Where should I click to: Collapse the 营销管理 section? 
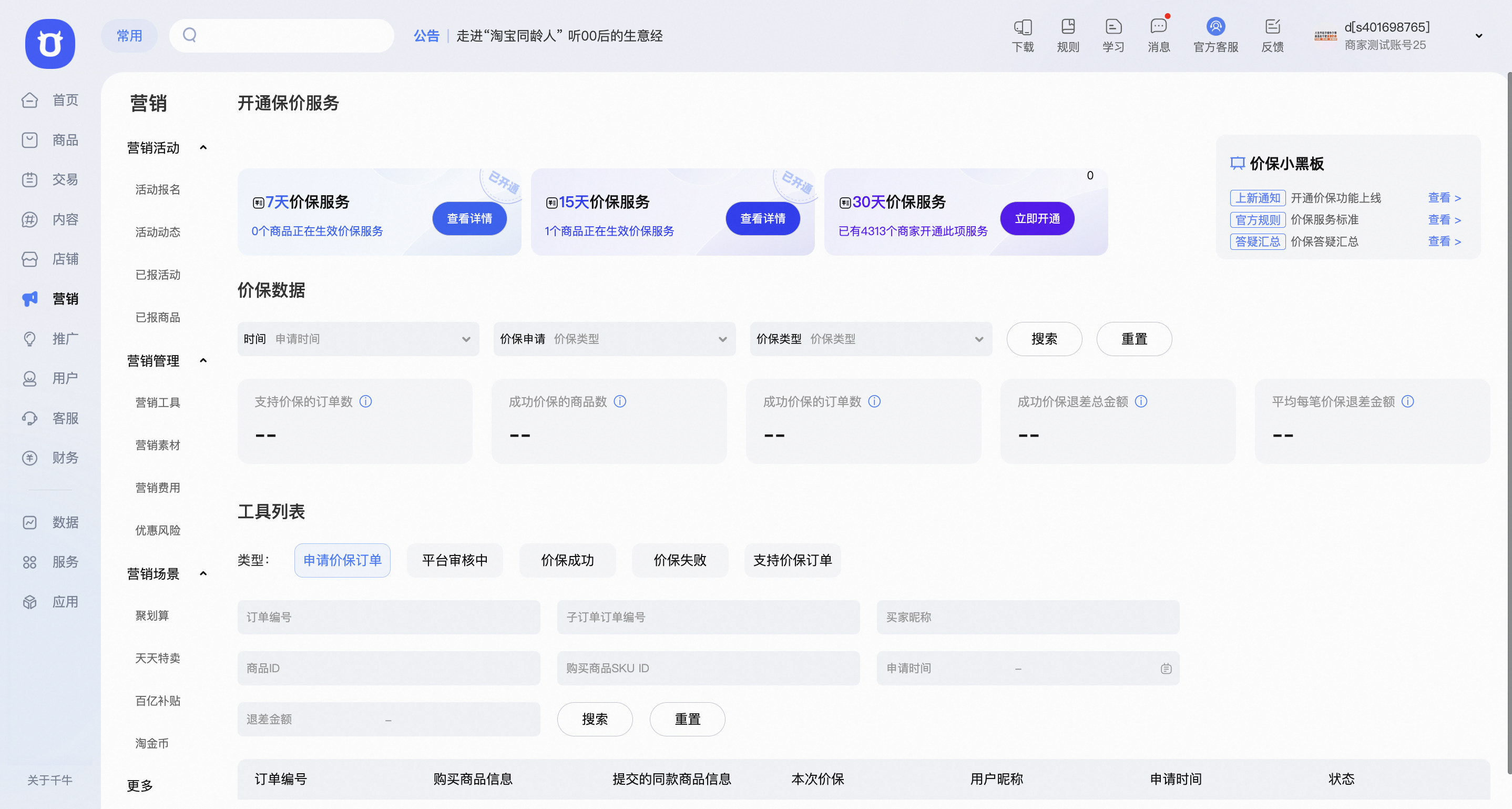[x=203, y=361]
